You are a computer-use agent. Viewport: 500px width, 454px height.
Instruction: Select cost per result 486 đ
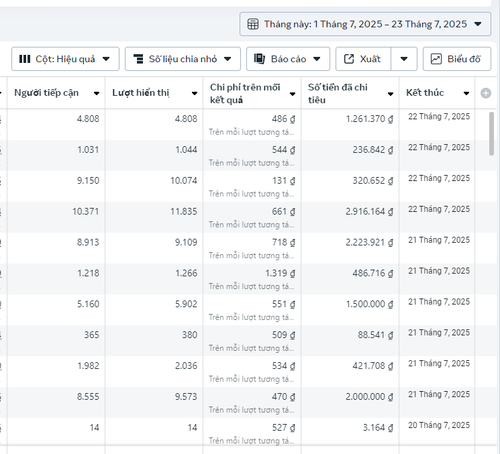[x=283, y=119]
